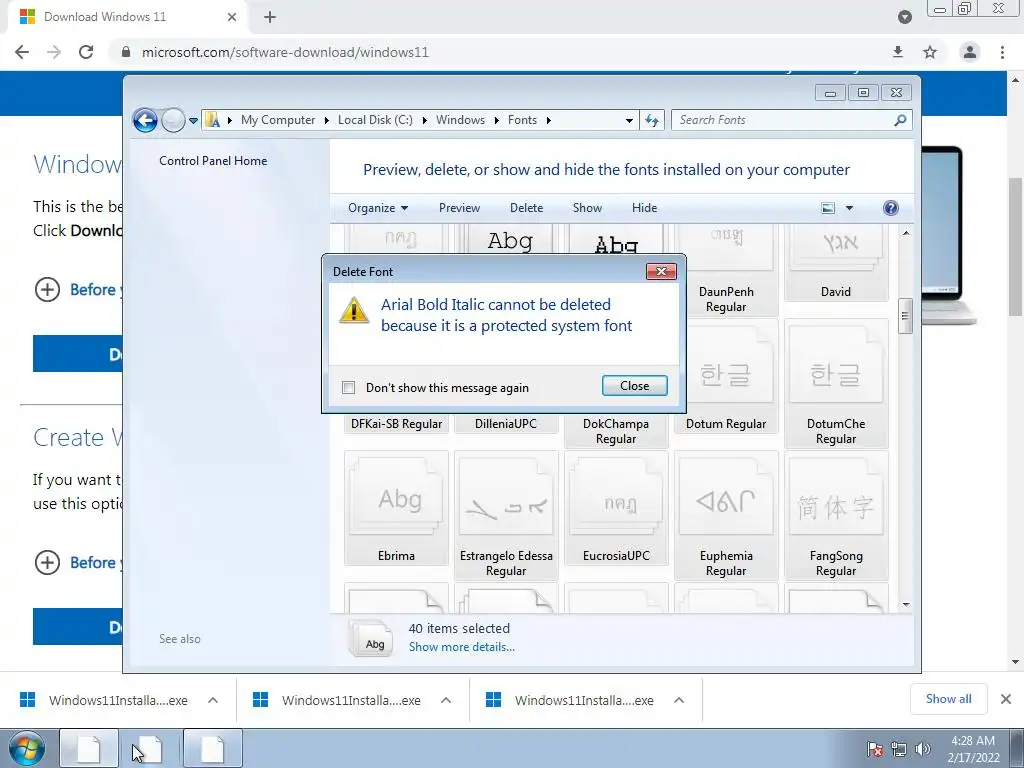Open Windows Start orb
Viewport: 1024px width, 768px height.
[27, 748]
